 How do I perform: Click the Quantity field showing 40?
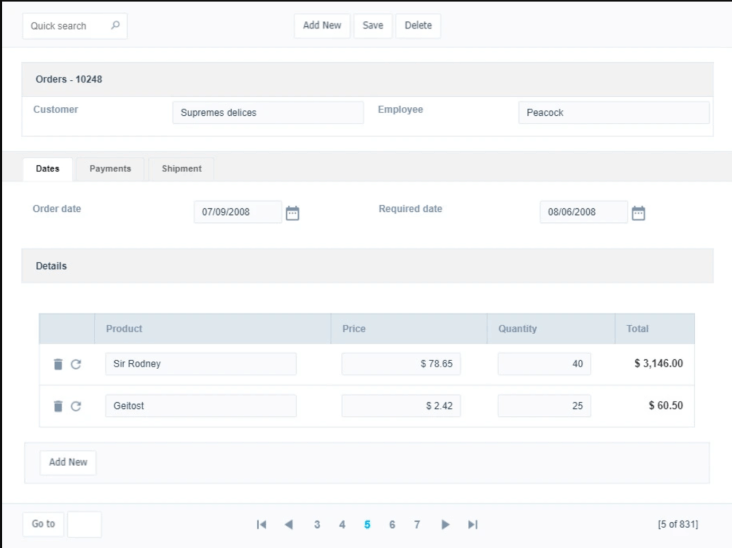(544, 364)
